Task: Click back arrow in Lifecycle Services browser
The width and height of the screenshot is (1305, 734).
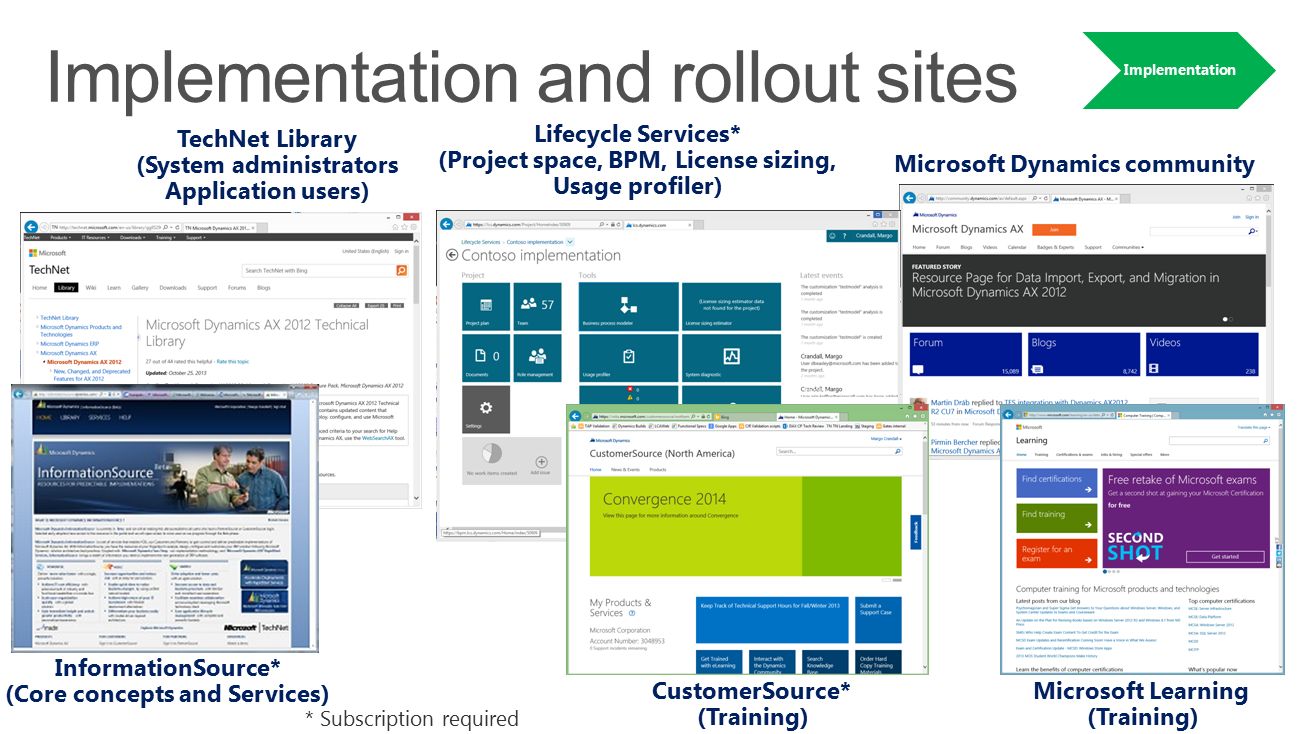Action: pyautogui.click(x=448, y=224)
